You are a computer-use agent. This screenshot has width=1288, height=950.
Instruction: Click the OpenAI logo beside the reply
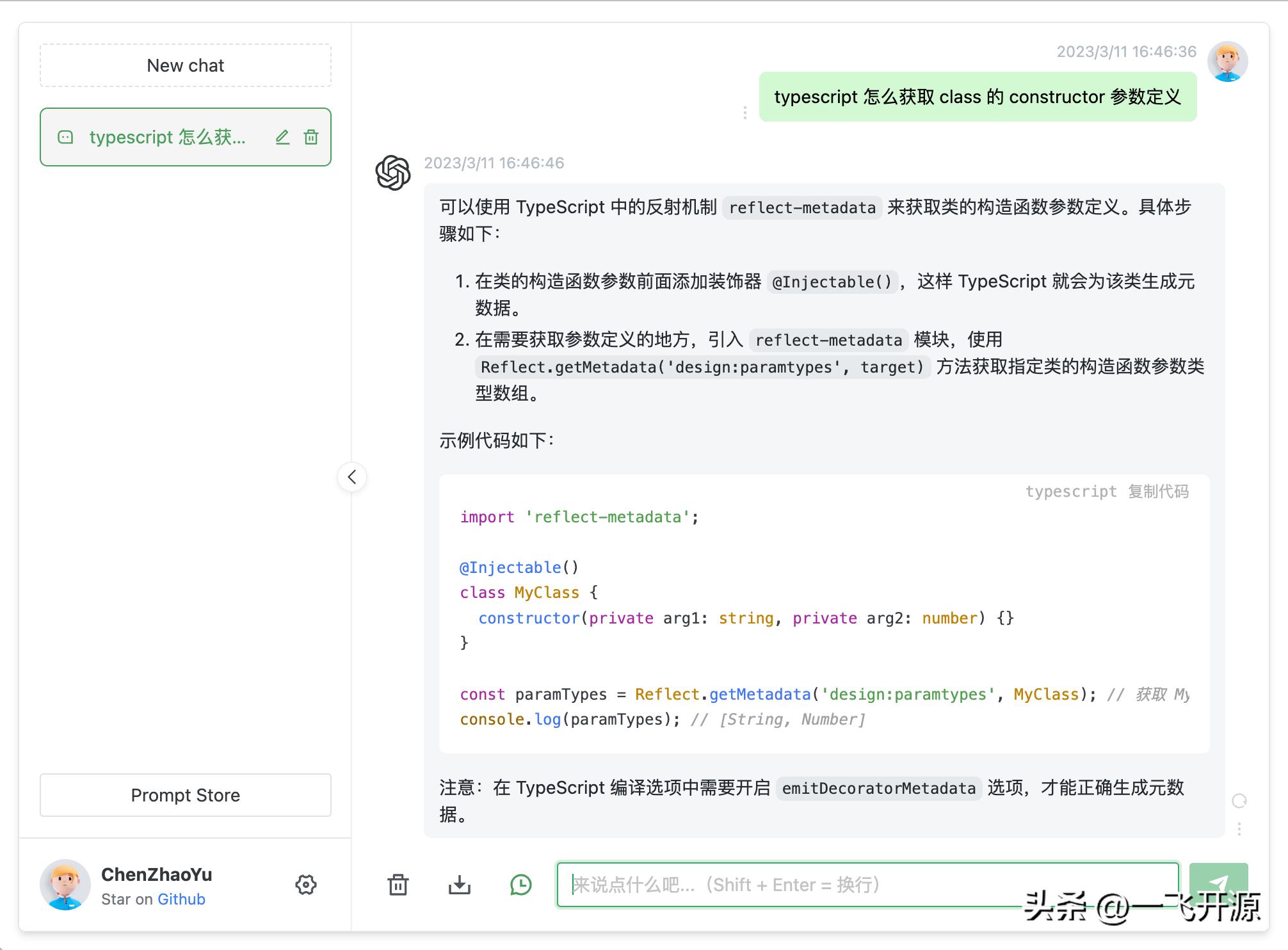click(392, 172)
